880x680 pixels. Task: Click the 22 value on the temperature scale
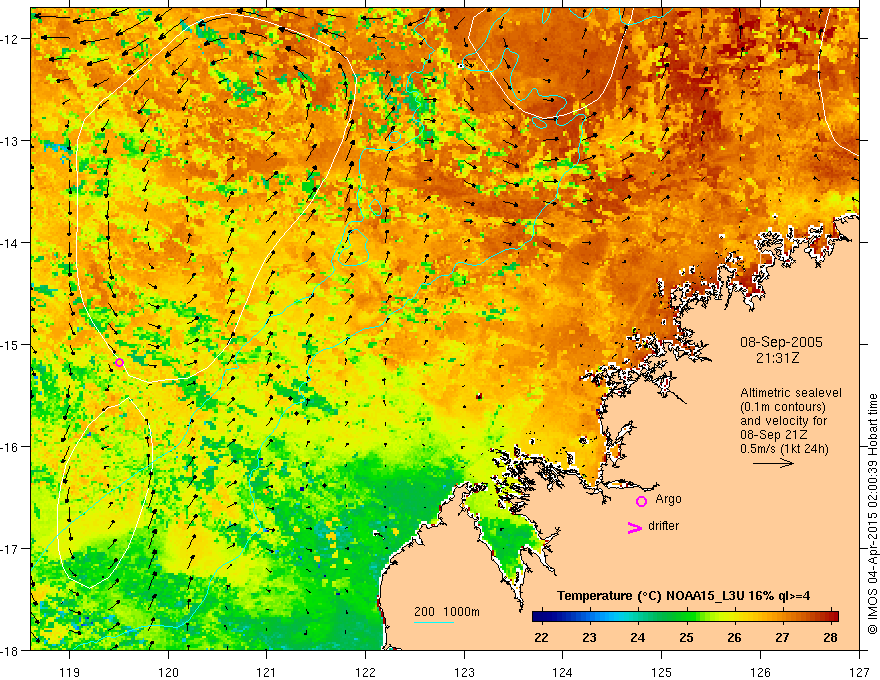coord(541,637)
